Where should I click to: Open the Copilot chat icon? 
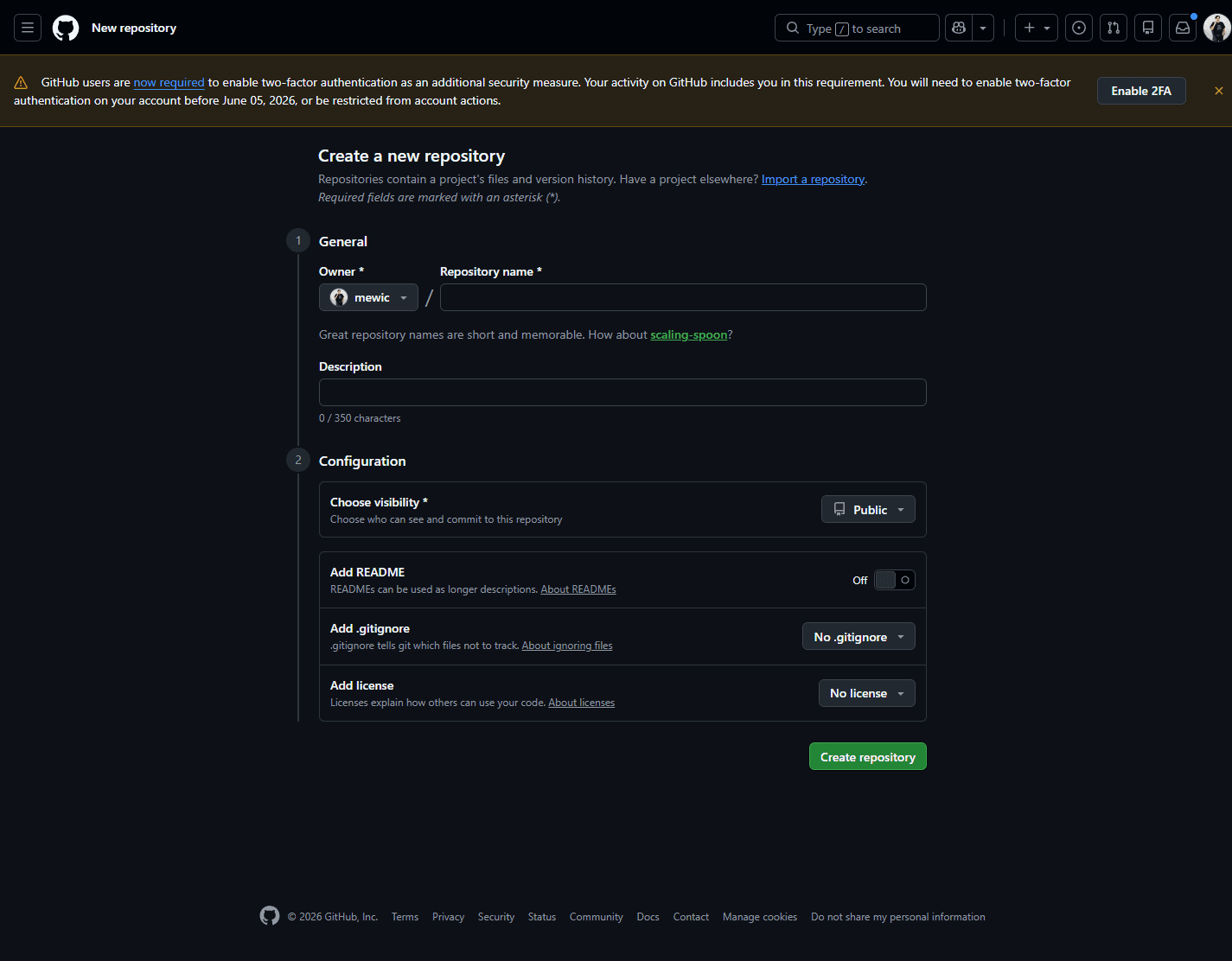pos(959,28)
